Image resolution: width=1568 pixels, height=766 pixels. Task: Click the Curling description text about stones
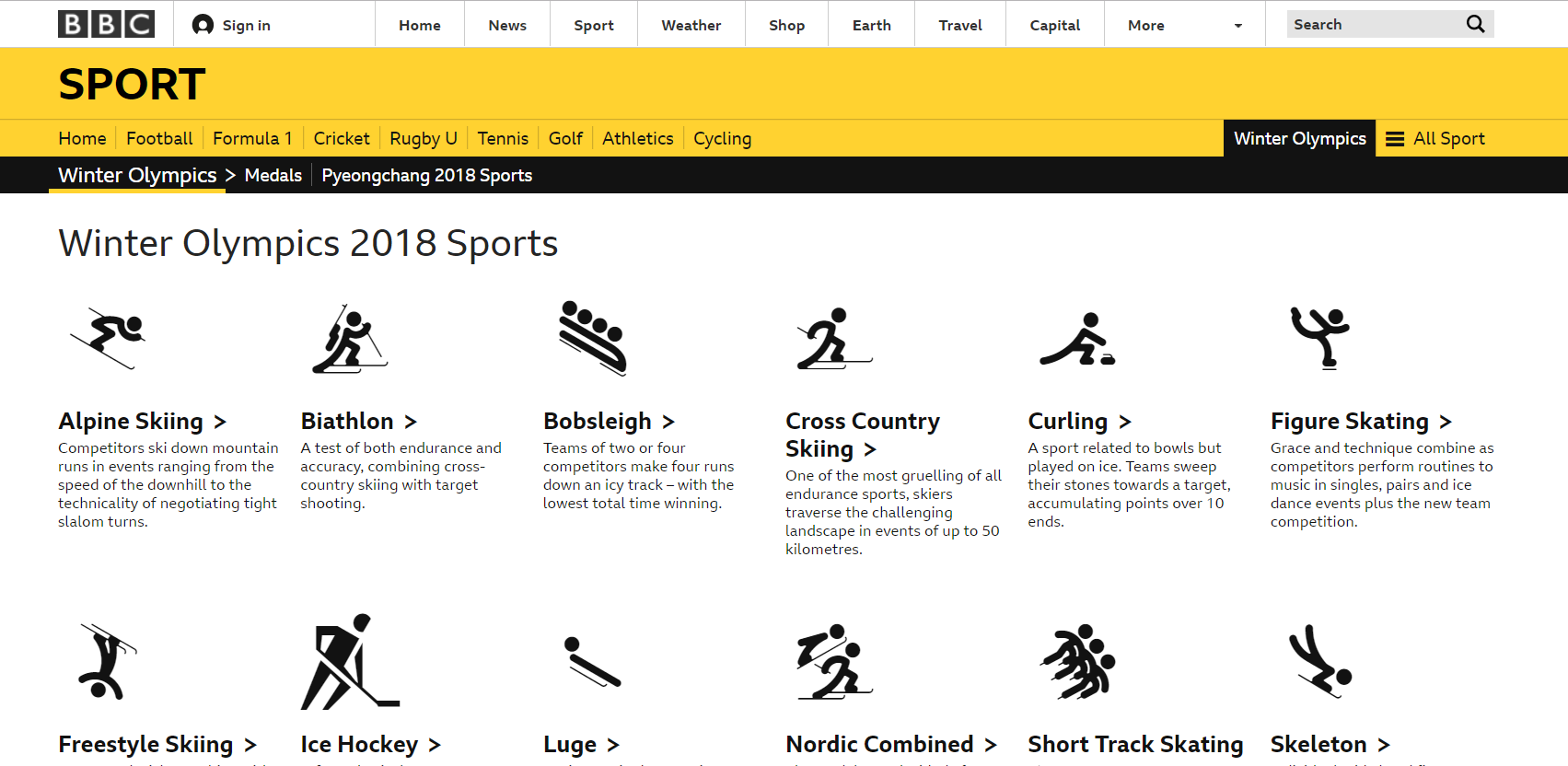pos(1129,485)
